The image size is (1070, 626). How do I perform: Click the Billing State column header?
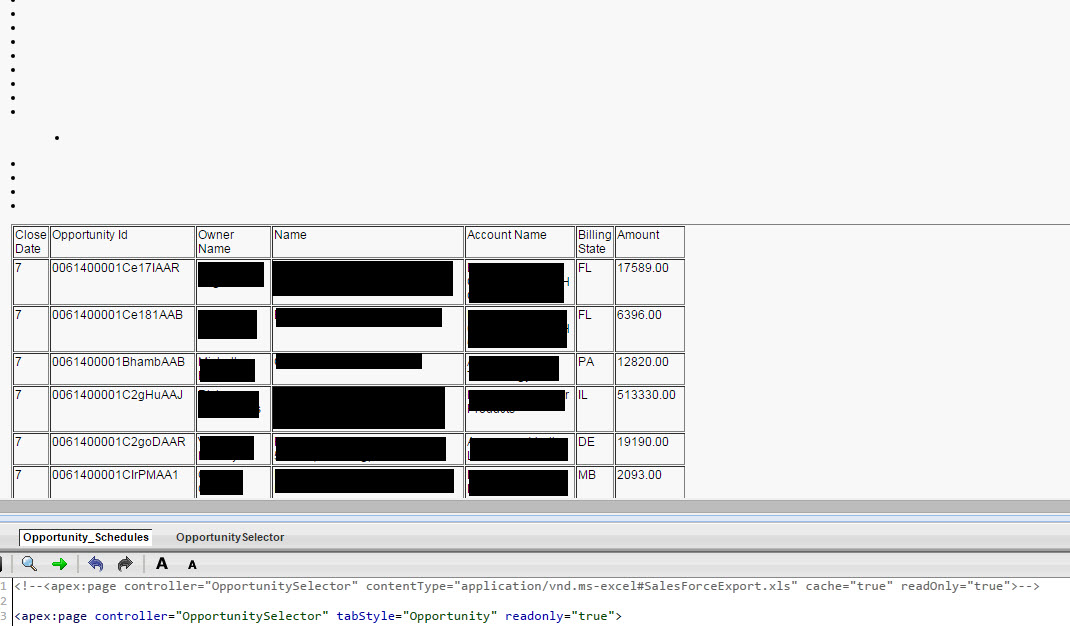click(594, 242)
